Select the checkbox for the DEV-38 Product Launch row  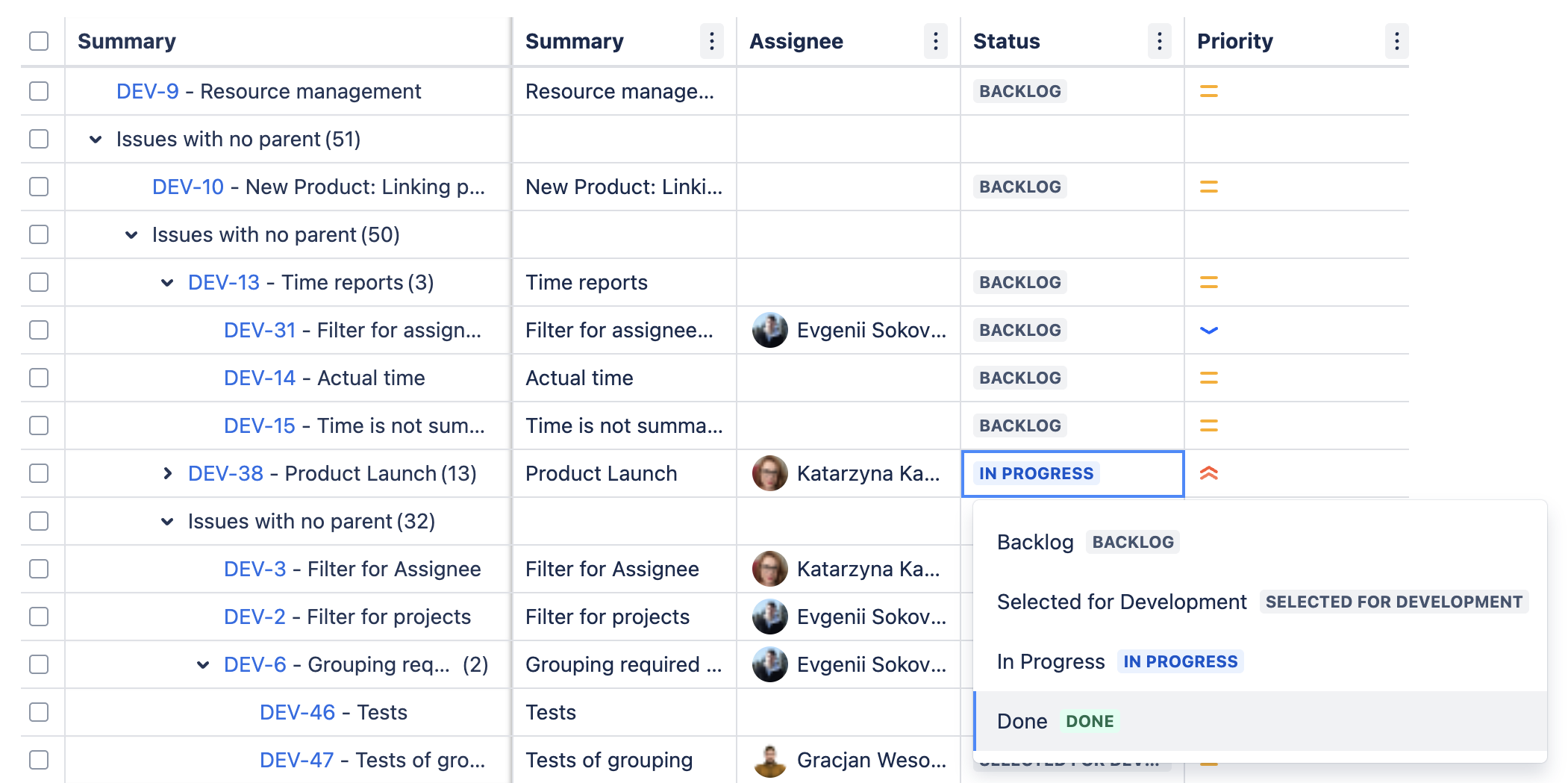pyautogui.click(x=39, y=473)
